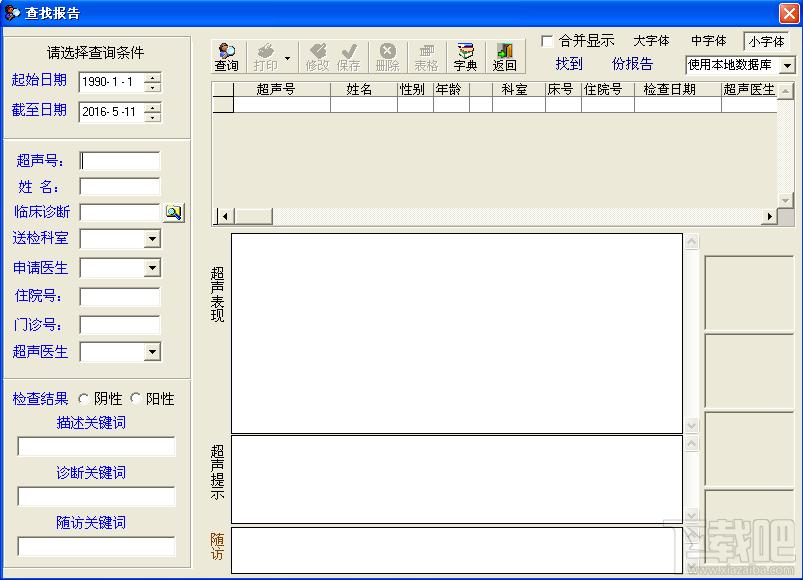
Task: Focus the 住院号 input field
Action: [x=120, y=296]
